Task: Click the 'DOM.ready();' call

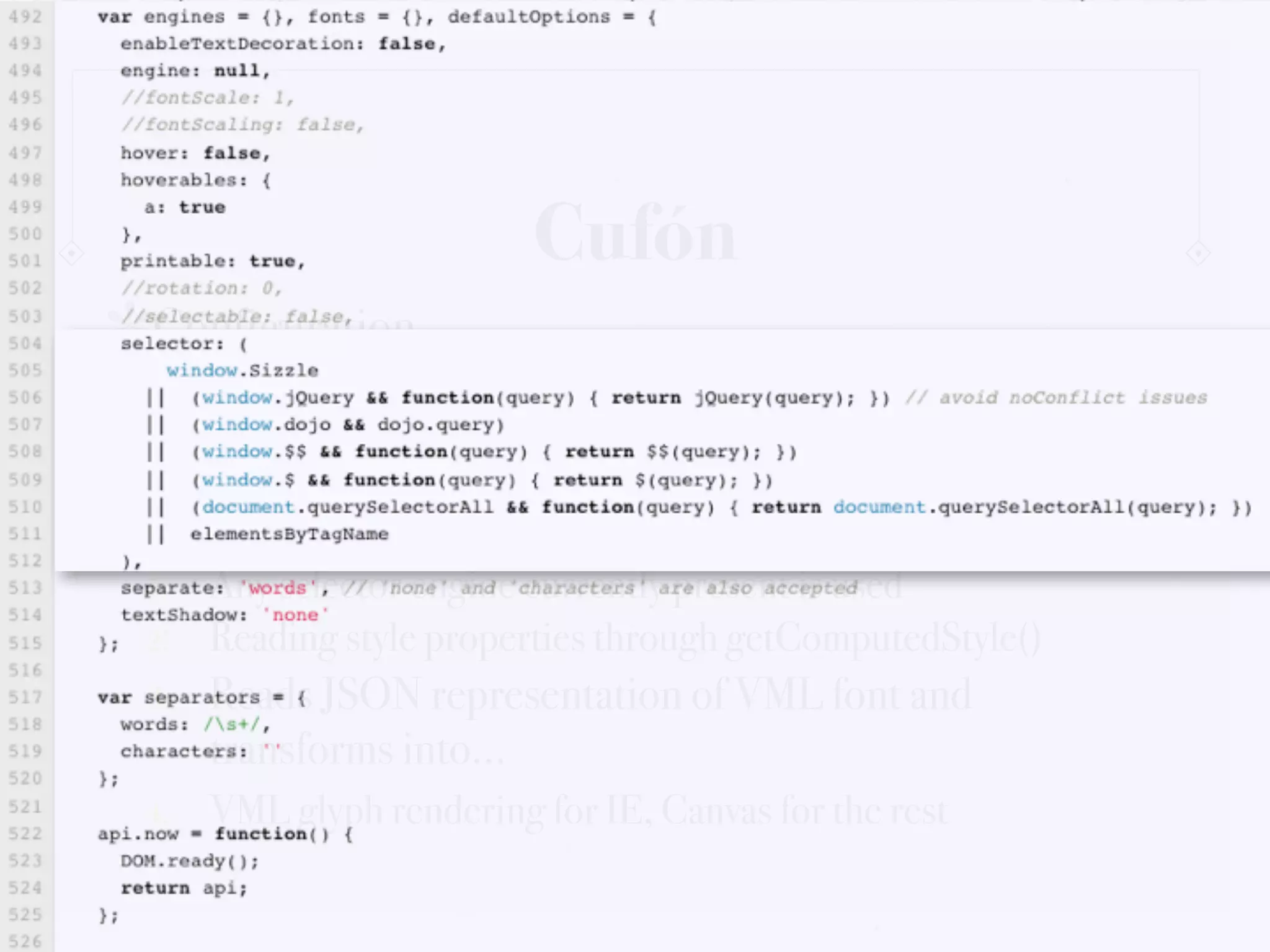Action: coord(190,861)
